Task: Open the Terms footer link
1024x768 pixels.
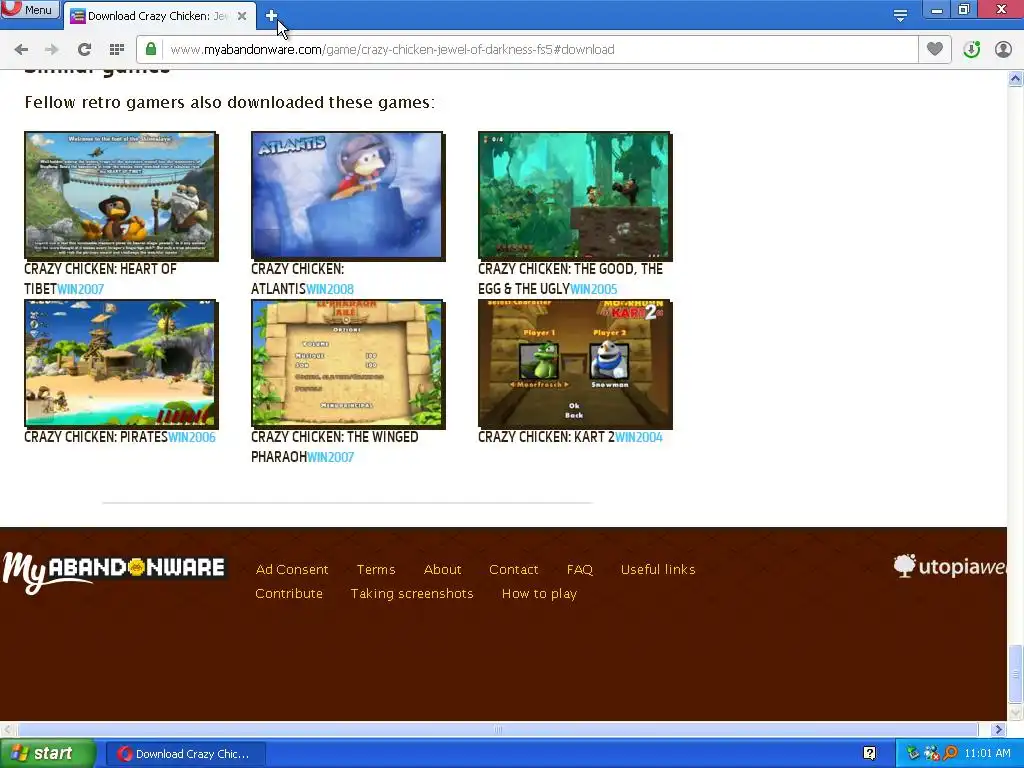Action: 376,569
